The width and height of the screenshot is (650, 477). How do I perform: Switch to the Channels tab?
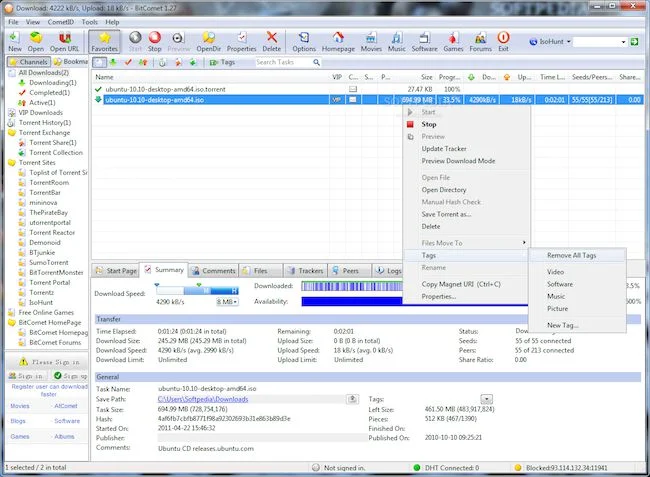(x=29, y=62)
